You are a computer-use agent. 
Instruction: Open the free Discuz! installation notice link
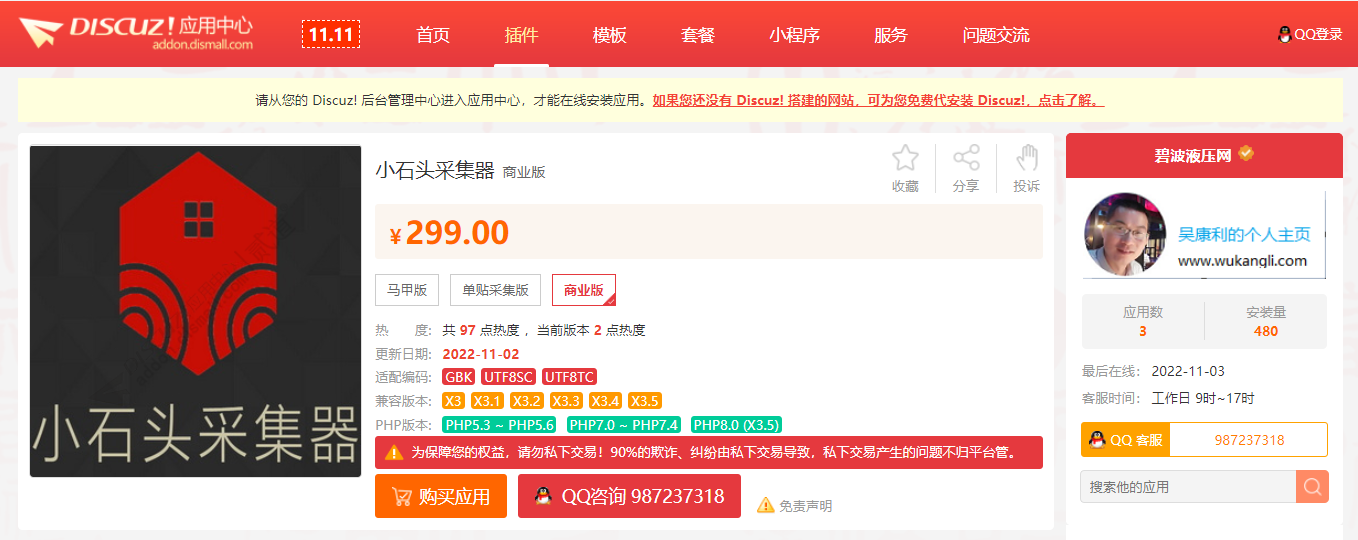click(x=878, y=100)
